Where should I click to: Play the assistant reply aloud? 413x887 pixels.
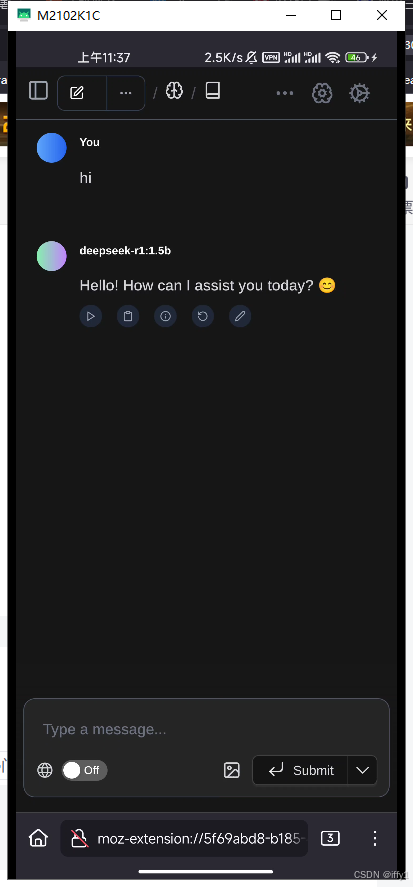coord(91,316)
